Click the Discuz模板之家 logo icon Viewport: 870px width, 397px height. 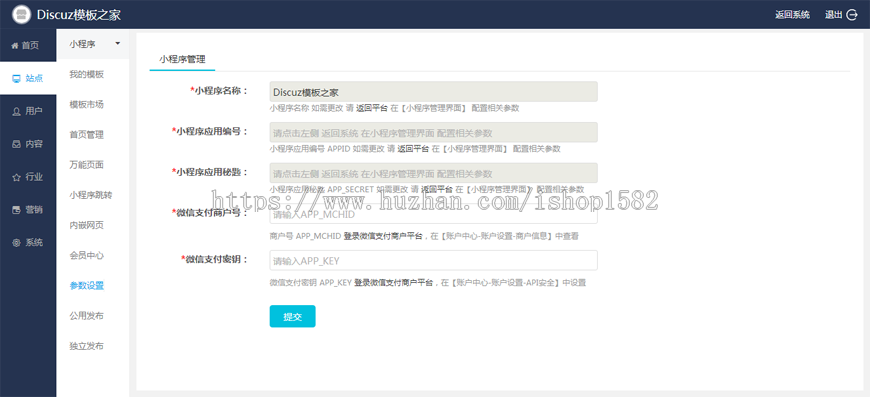pos(21,14)
